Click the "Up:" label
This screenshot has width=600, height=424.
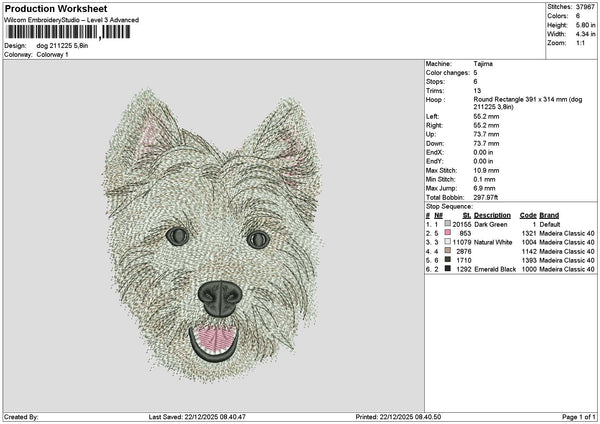coord(430,134)
